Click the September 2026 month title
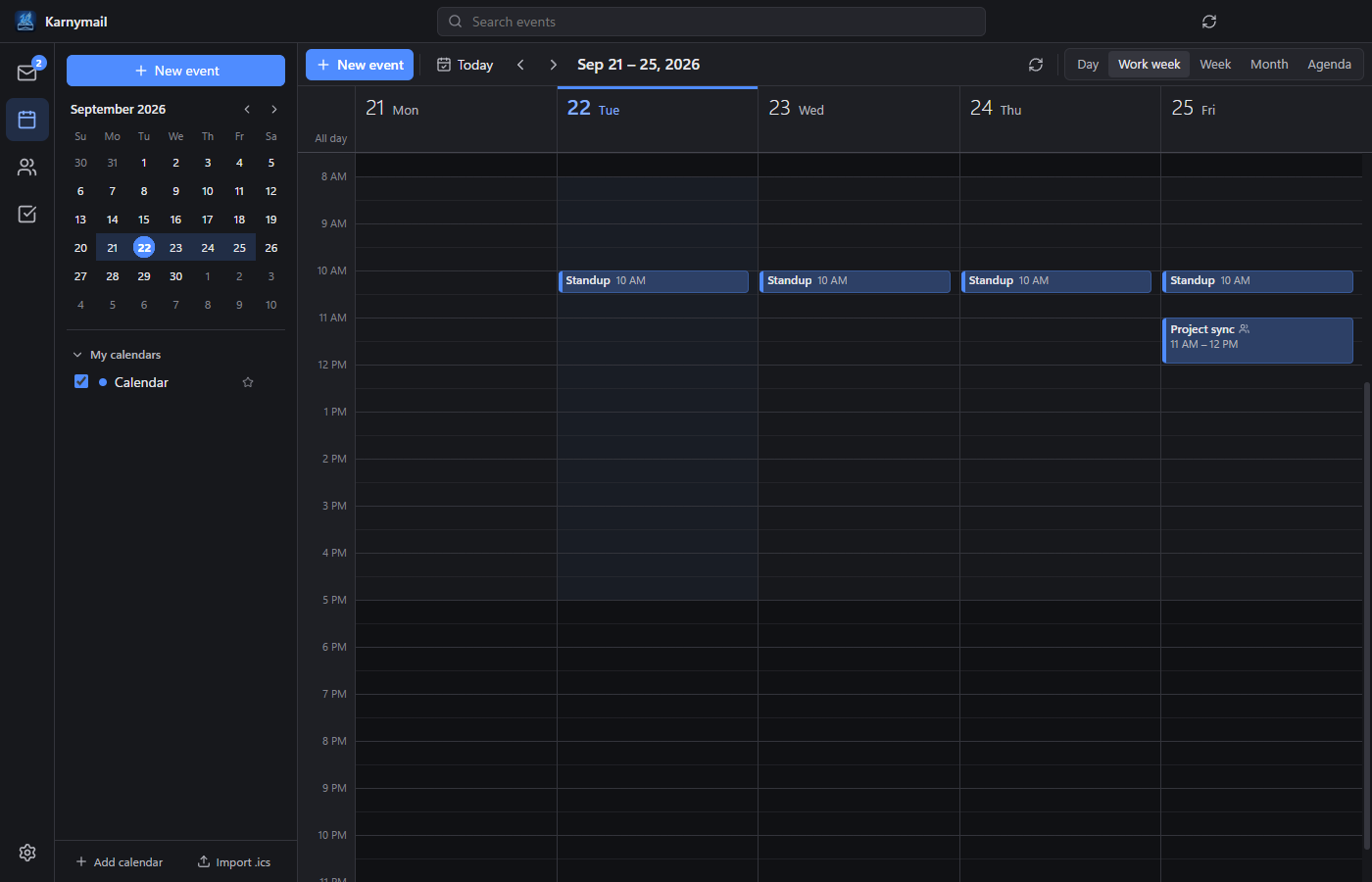The height and width of the screenshot is (882, 1372). (x=118, y=110)
